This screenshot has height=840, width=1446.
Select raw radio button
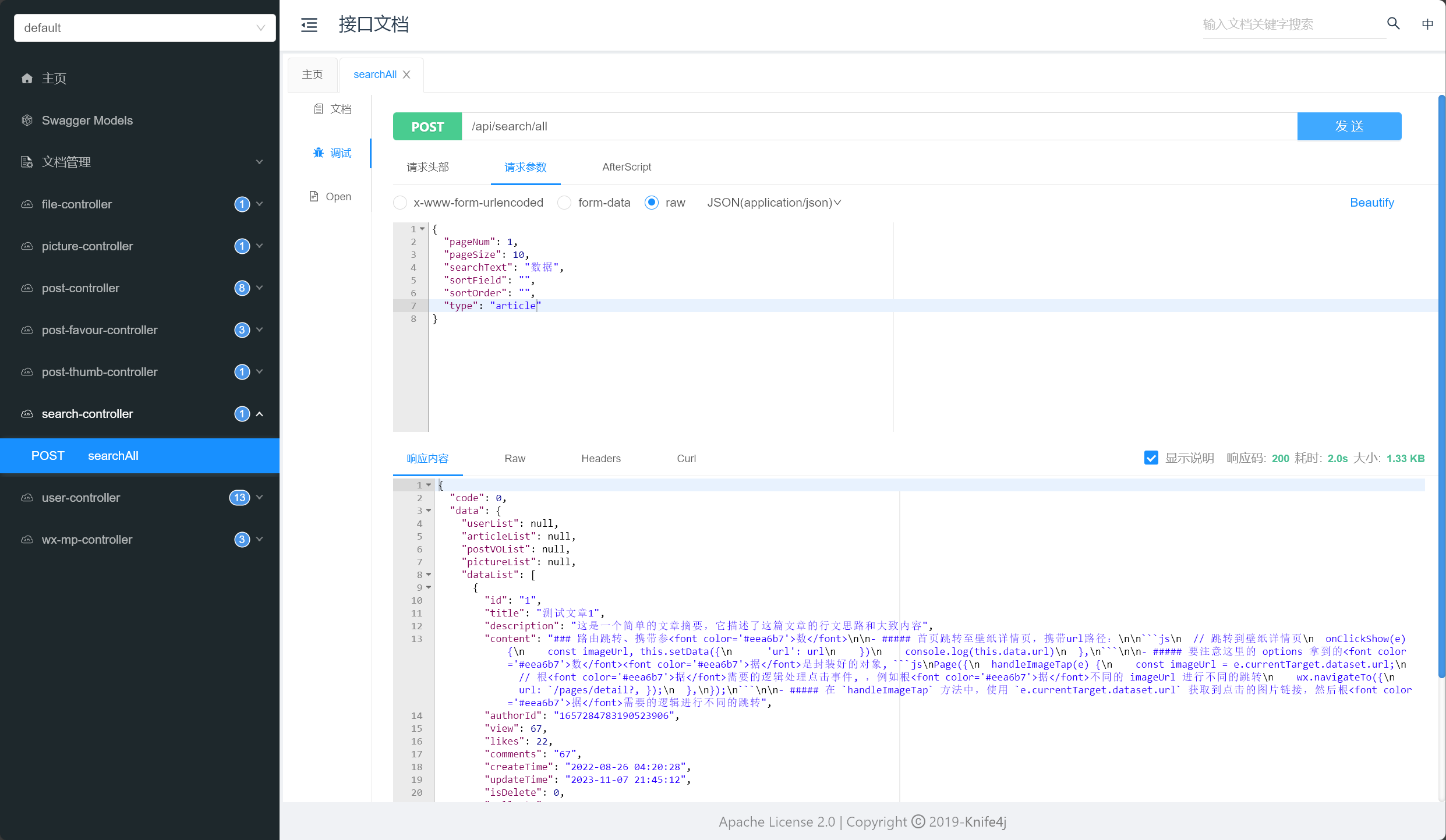click(652, 203)
